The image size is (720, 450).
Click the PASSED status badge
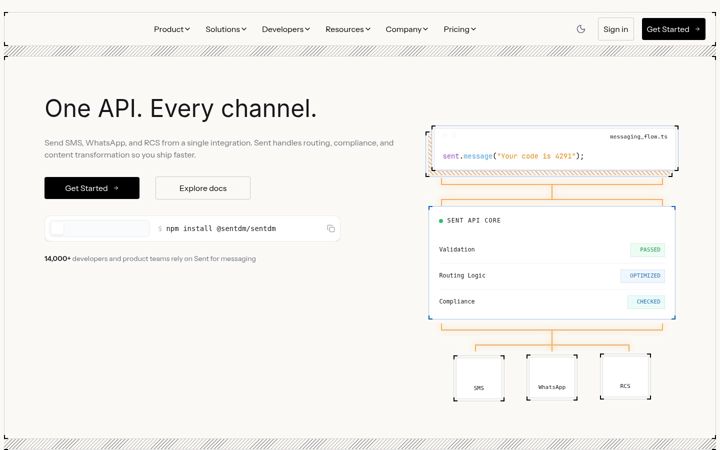point(647,250)
